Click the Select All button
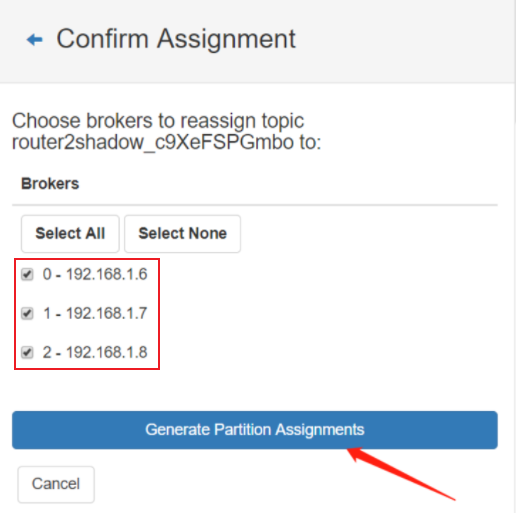The width and height of the screenshot is (516, 513). (70, 233)
